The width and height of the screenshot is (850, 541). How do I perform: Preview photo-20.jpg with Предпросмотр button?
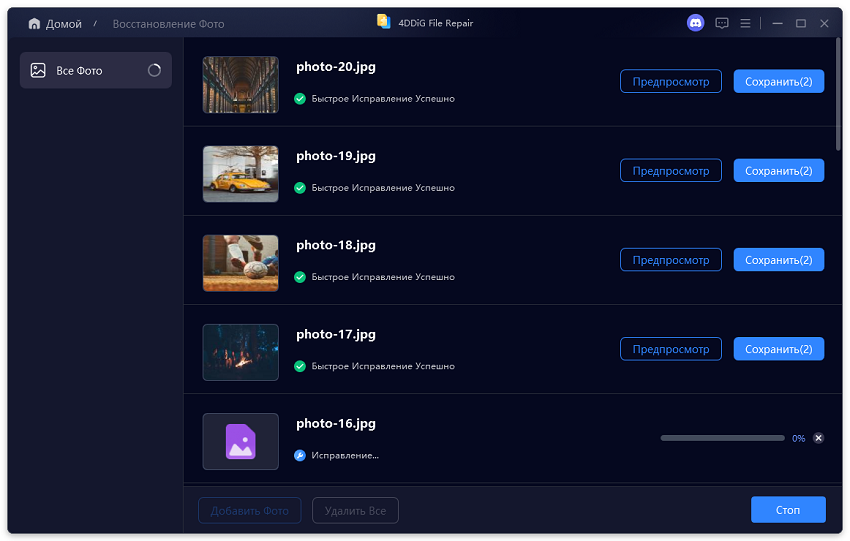[670, 82]
